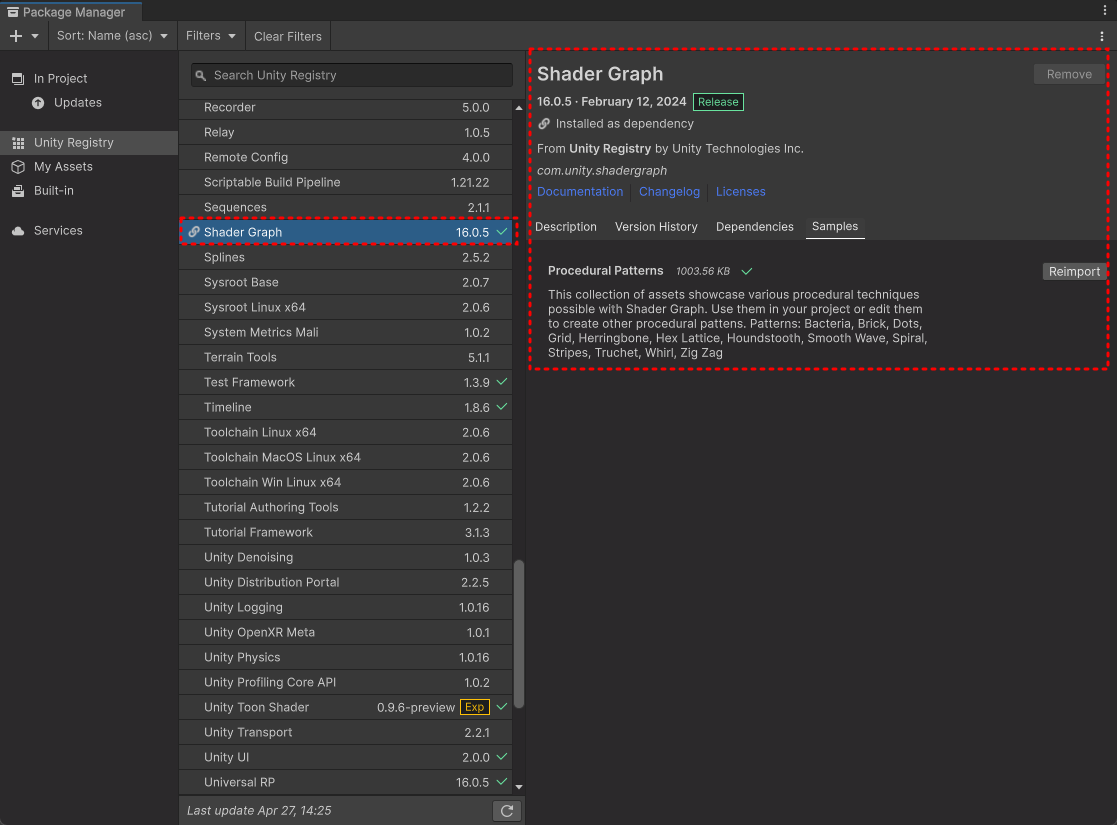Click the package list scrollbar thumb
Image resolution: width=1117 pixels, height=825 pixels.
point(519,634)
